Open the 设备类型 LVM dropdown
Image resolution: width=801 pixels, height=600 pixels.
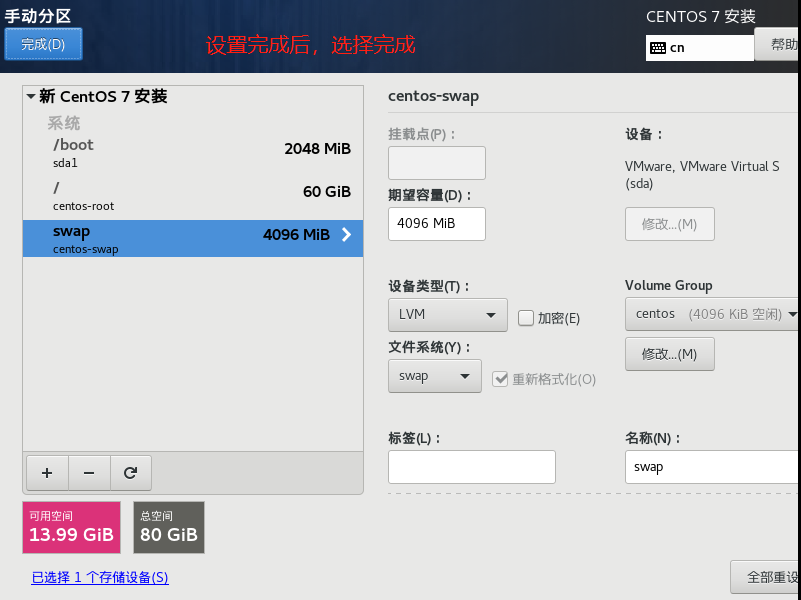(447, 315)
